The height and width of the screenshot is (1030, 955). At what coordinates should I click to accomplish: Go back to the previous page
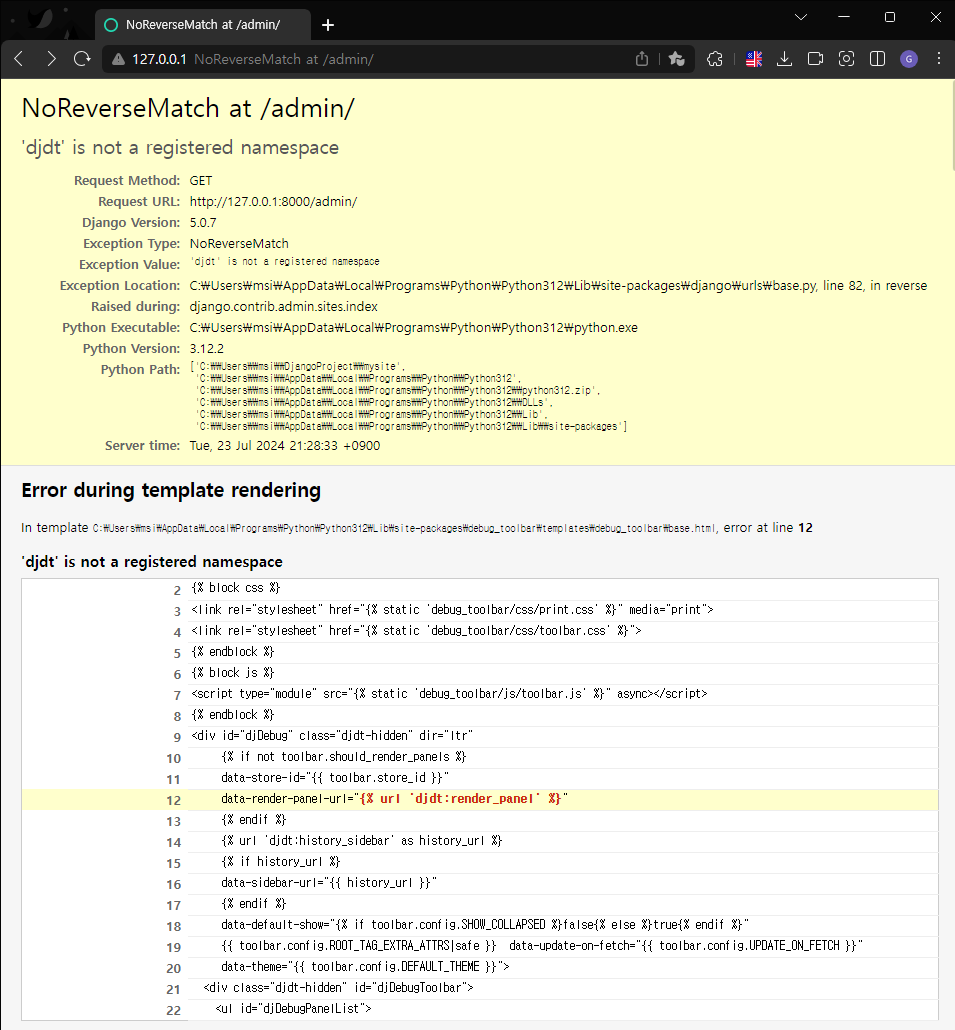point(19,59)
